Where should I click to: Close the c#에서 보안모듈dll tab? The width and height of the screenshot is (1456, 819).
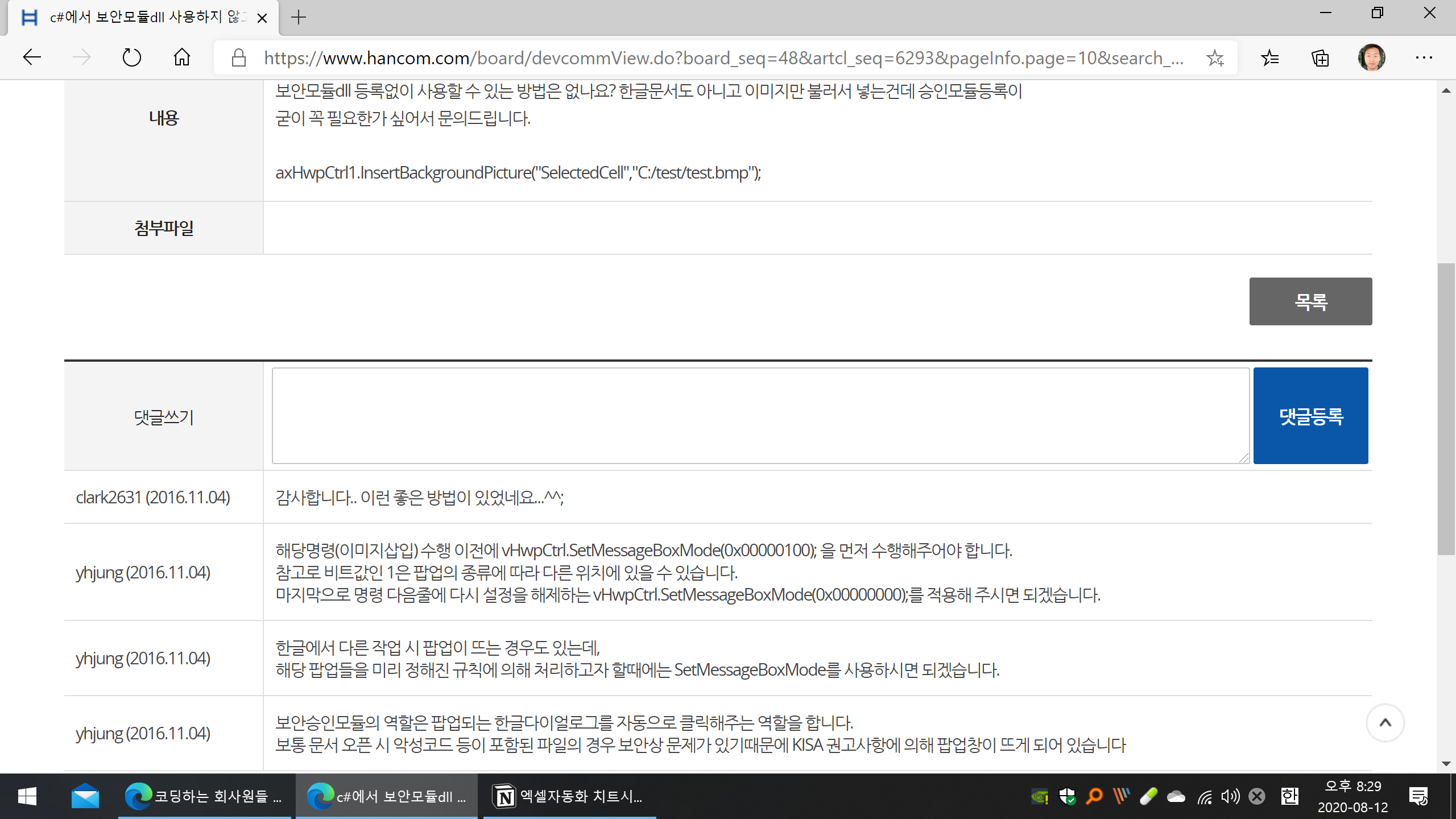pos(262,18)
